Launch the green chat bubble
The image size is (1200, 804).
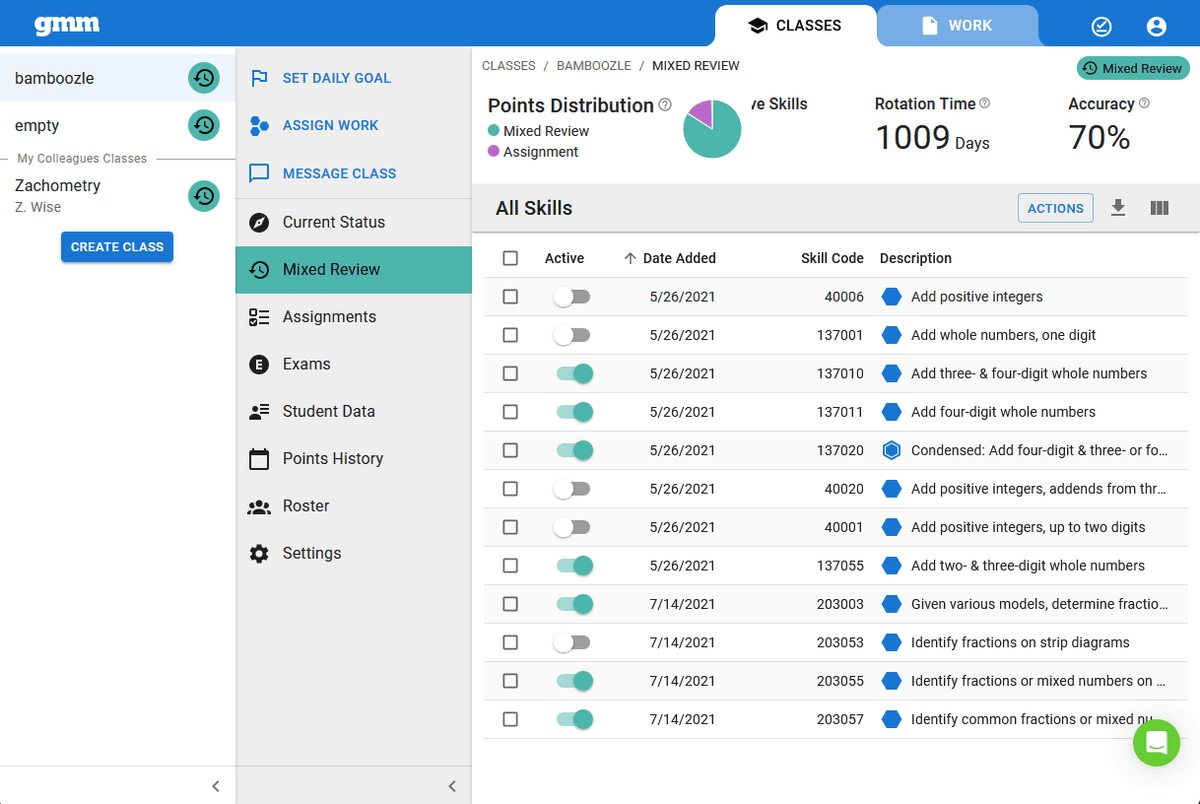pos(1157,743)
